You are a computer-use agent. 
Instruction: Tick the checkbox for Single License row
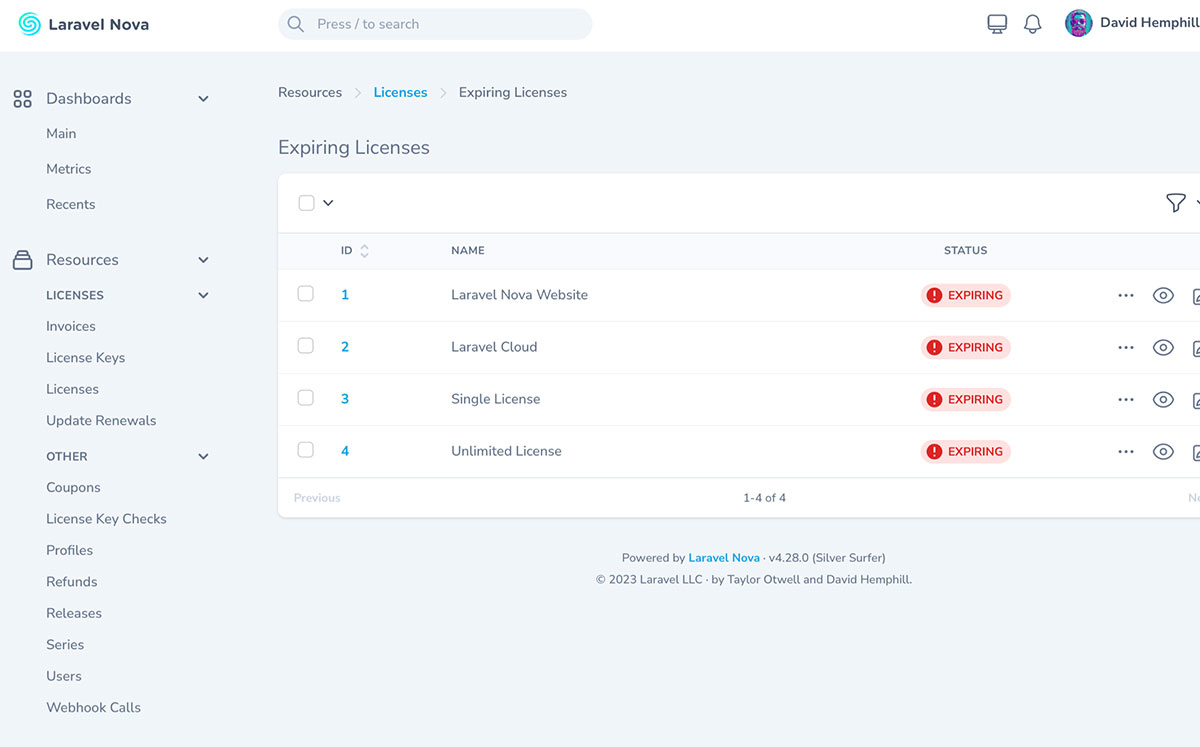click(x=306, y=398)
